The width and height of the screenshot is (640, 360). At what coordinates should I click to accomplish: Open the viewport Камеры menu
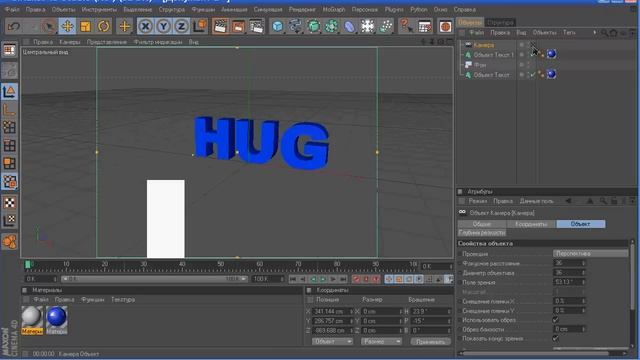(x=69, y=42)
